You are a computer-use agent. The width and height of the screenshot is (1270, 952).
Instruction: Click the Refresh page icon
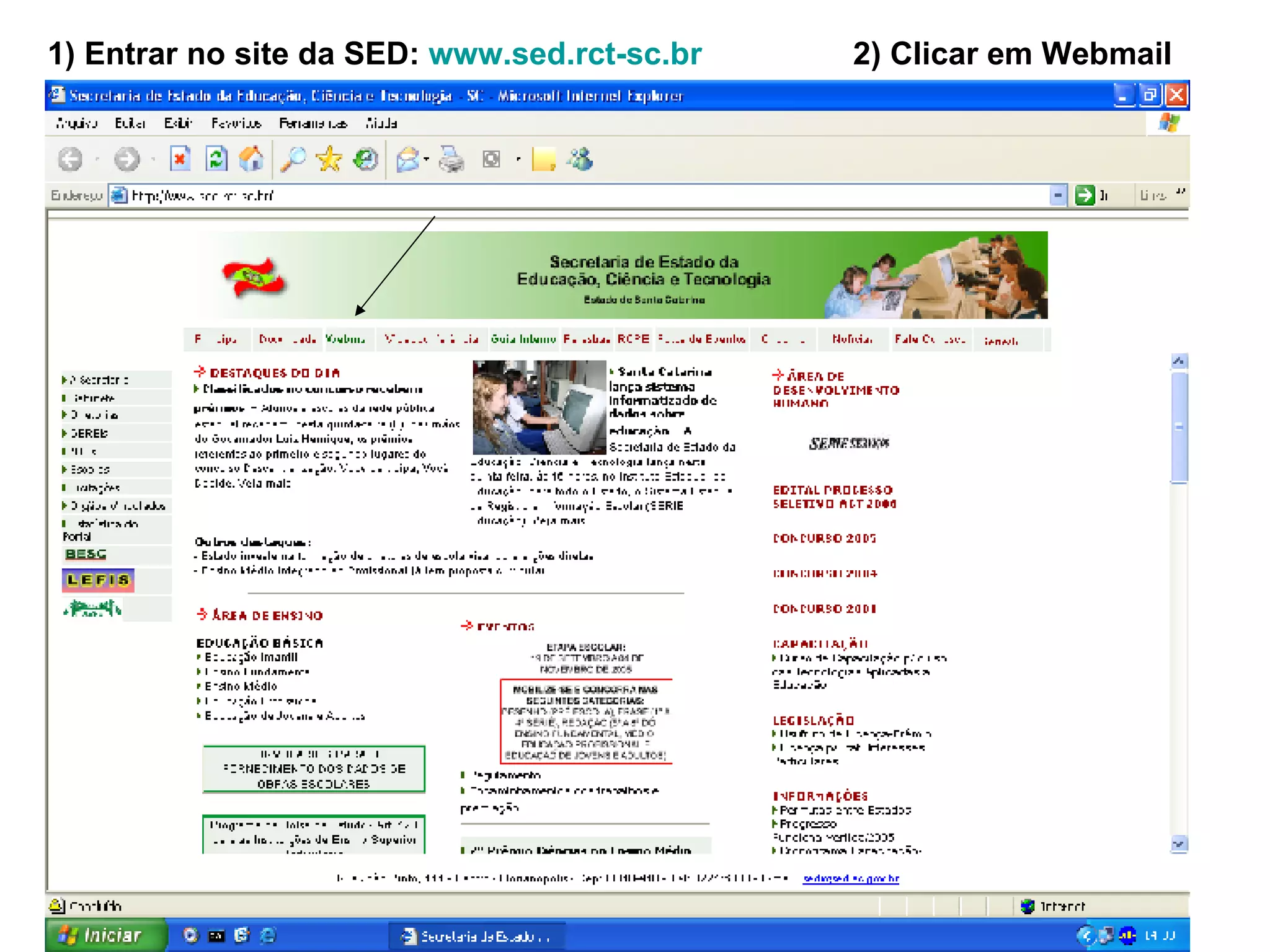(x=216, y=159)
